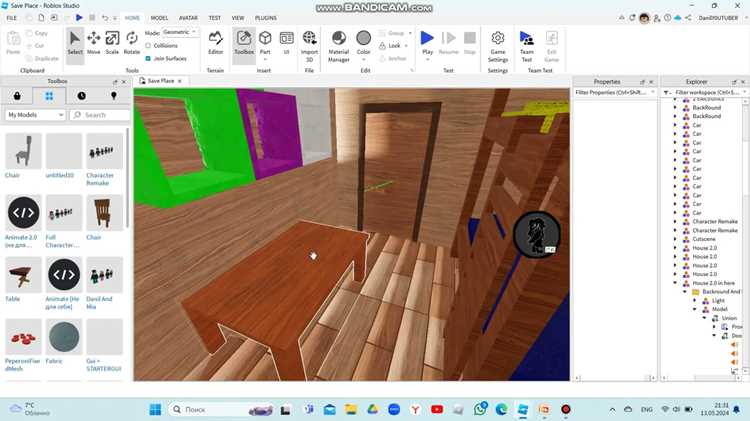Toggle the Collisions checkbox
Viewport: 750px width, 421px height.
pos(148,46)
